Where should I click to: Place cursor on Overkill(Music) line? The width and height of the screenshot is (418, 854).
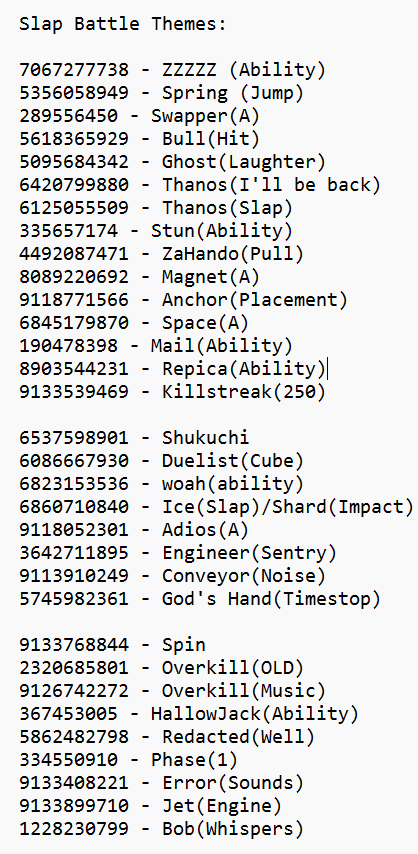point(172,691)
